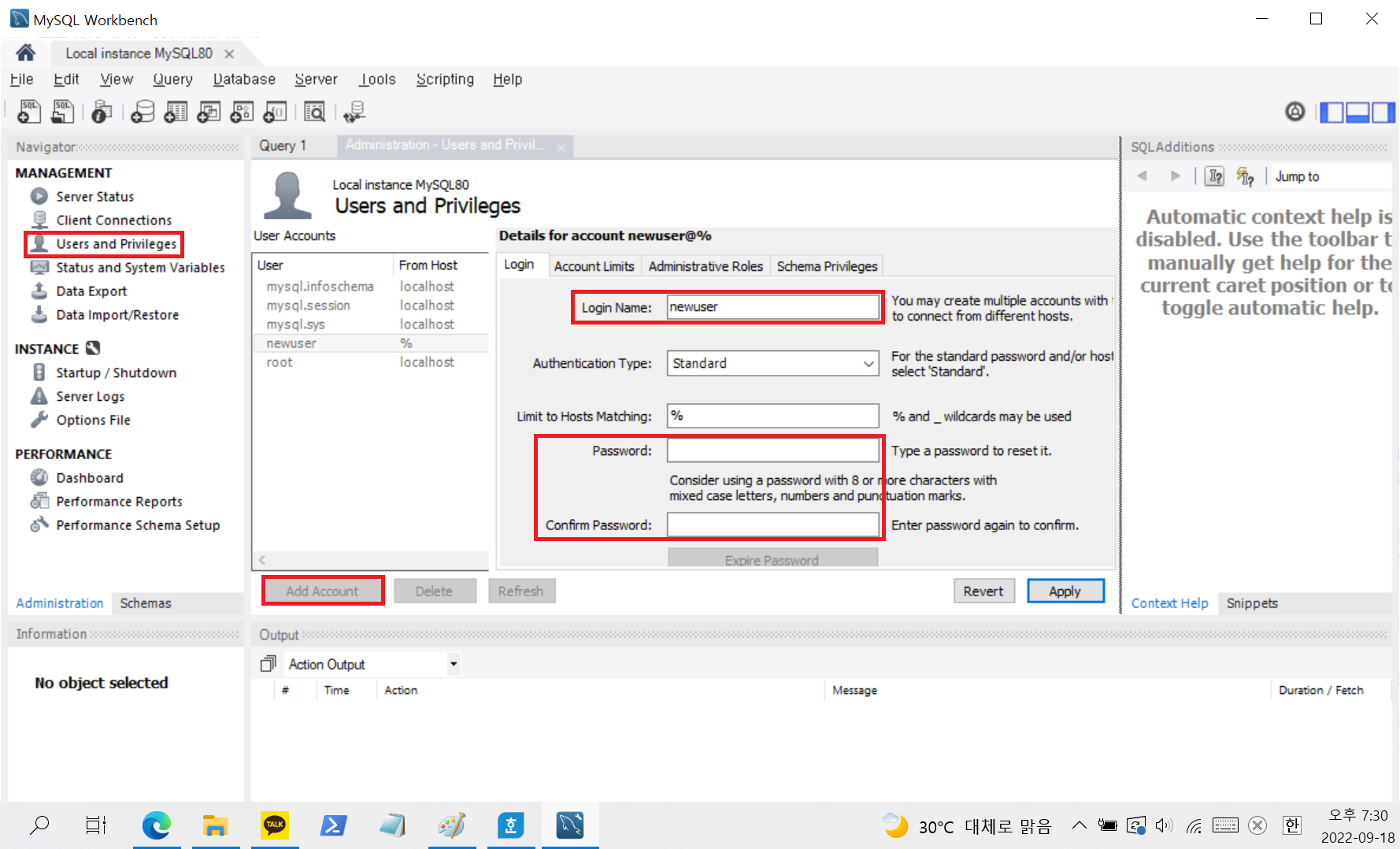
Task: Create new stored procedure toolbar icon
Action: pos(242,112)
